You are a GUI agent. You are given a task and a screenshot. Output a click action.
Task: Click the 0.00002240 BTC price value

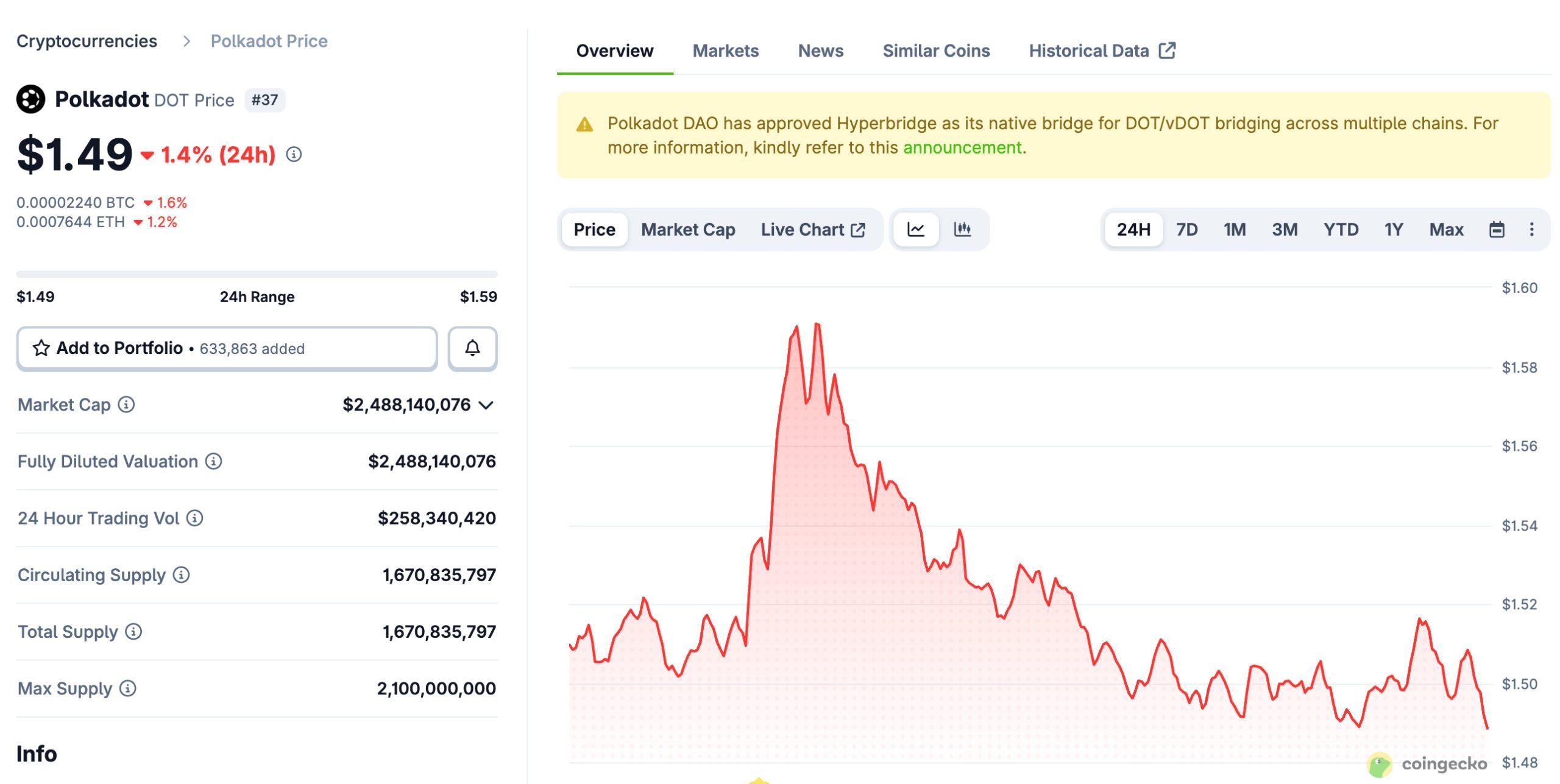tap(76, 202)
